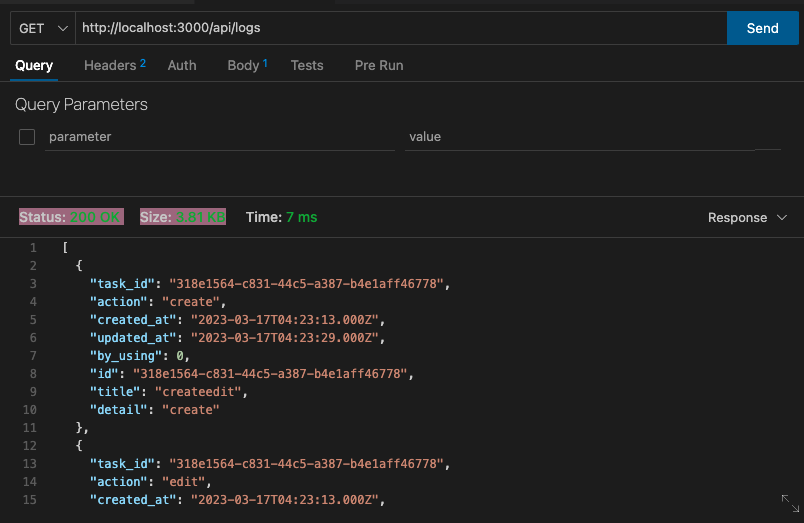Click the parameter value field

click(579, 137)
